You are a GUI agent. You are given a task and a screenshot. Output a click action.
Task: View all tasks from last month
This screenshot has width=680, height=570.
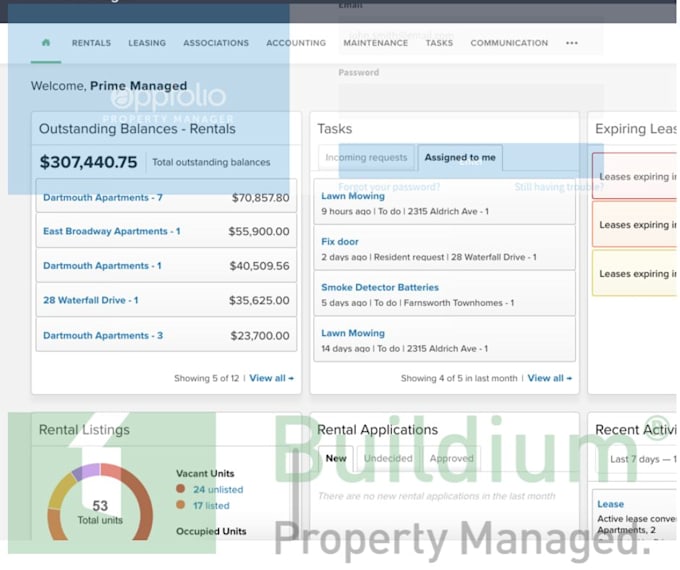[549, 378]
